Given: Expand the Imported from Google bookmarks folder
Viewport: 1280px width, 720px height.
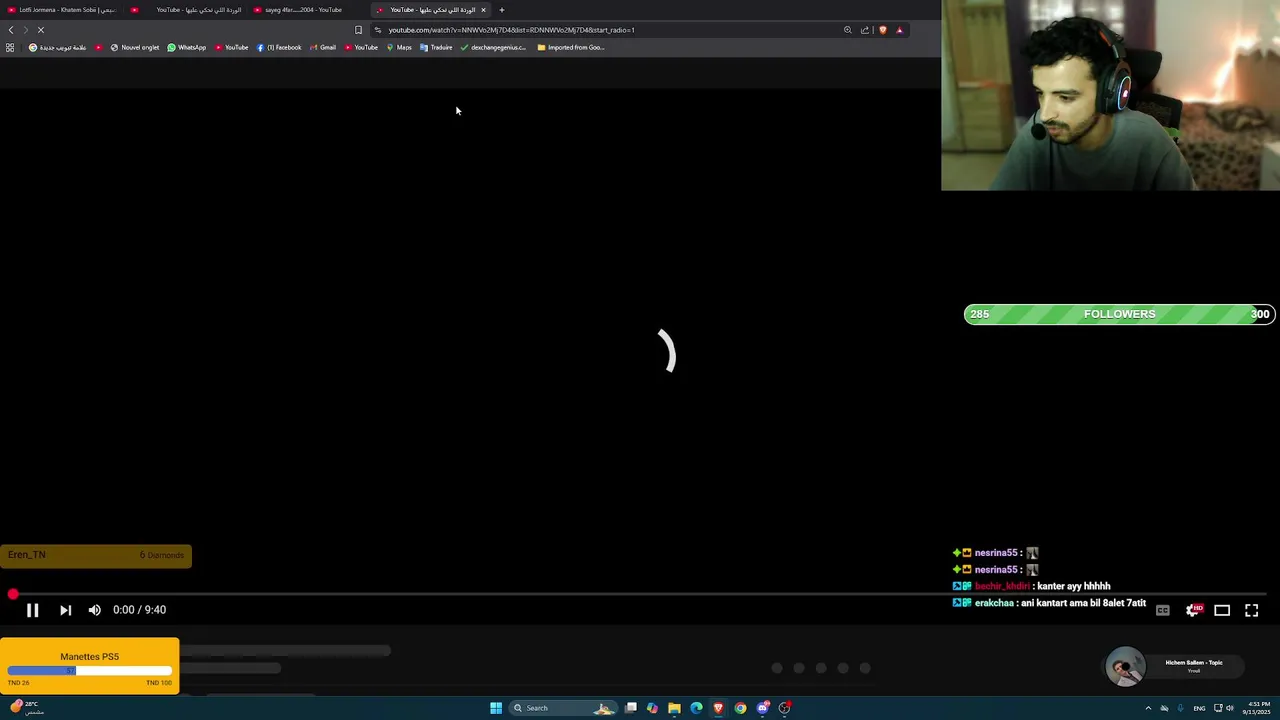Looking at the screenshot, I should click(571, 47).
